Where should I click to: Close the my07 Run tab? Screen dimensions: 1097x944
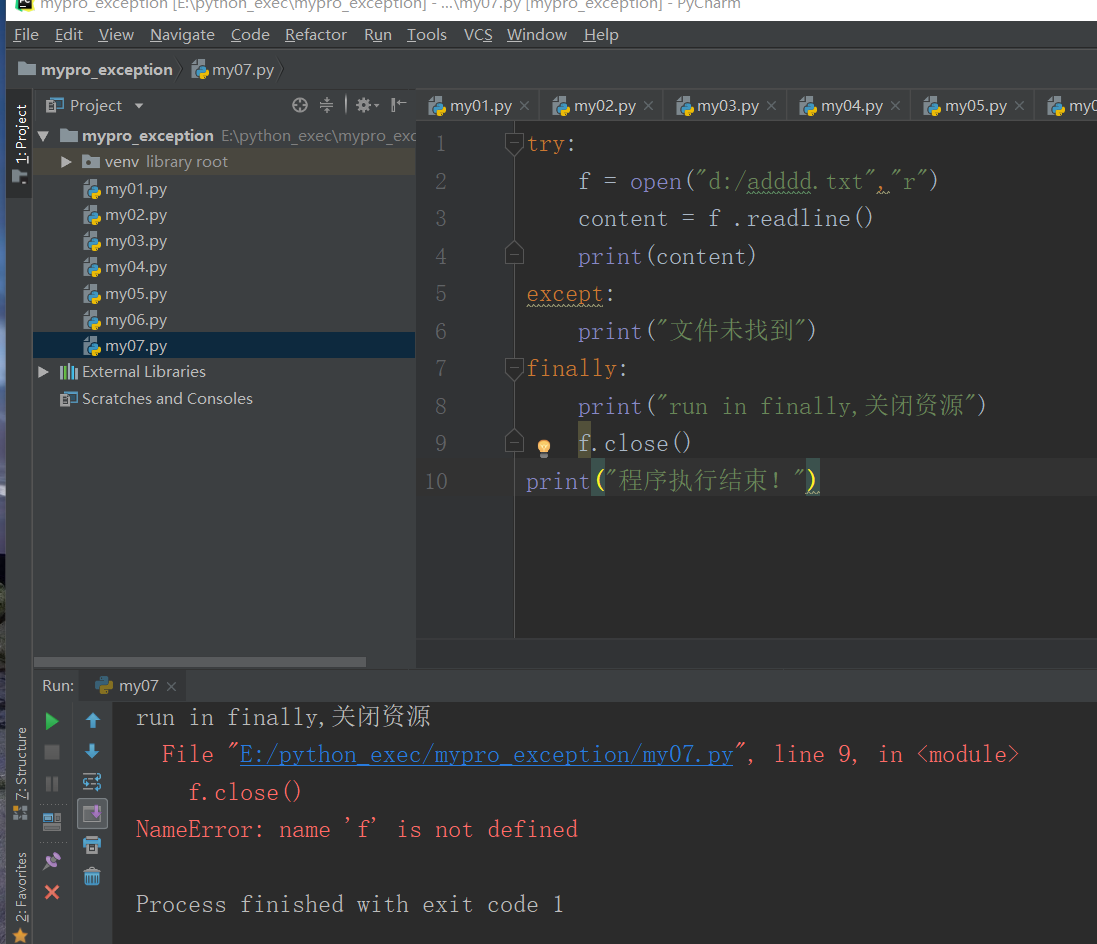point(171,686)
